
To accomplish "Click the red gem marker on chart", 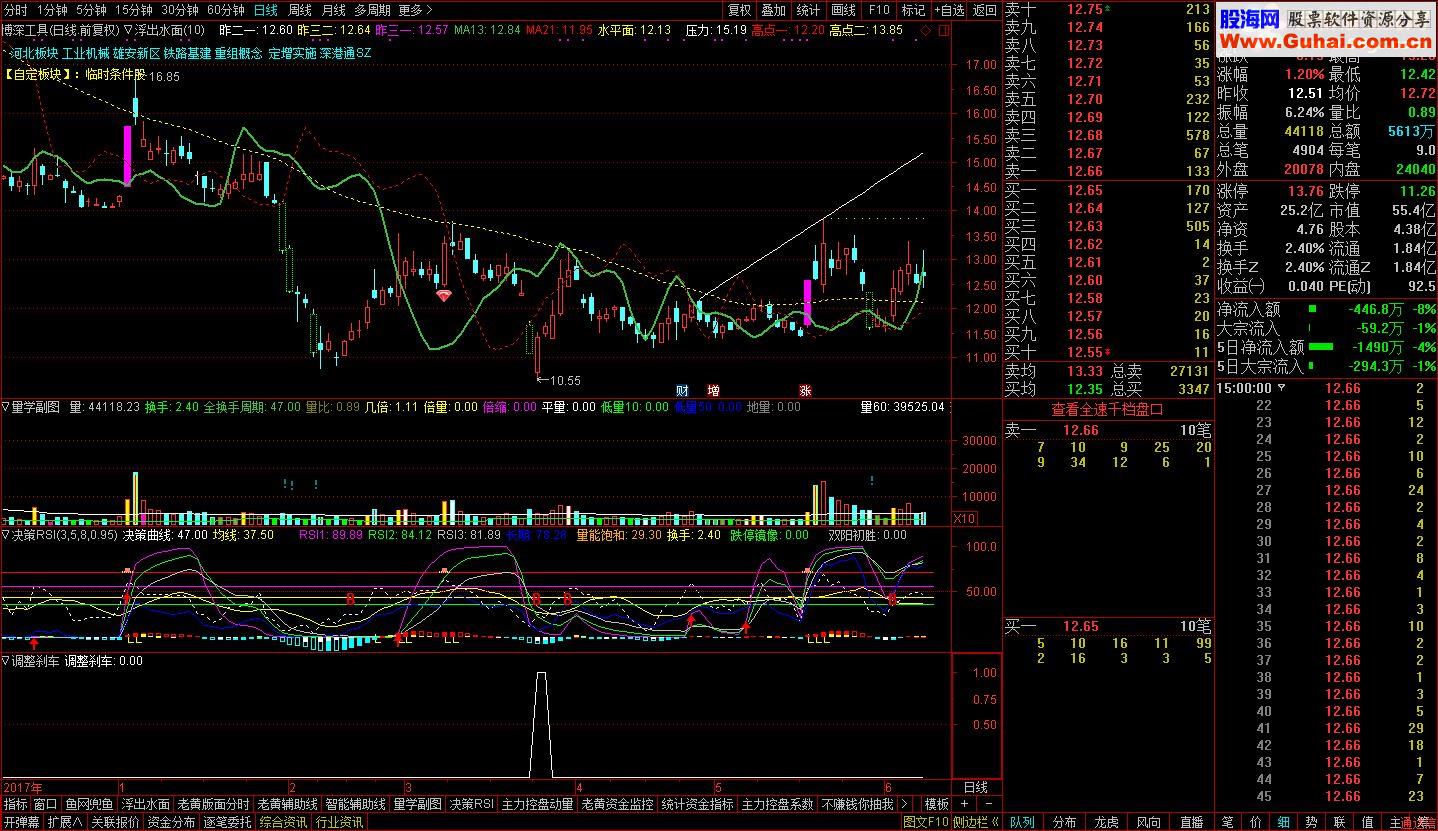I will (x=444, y=295).
